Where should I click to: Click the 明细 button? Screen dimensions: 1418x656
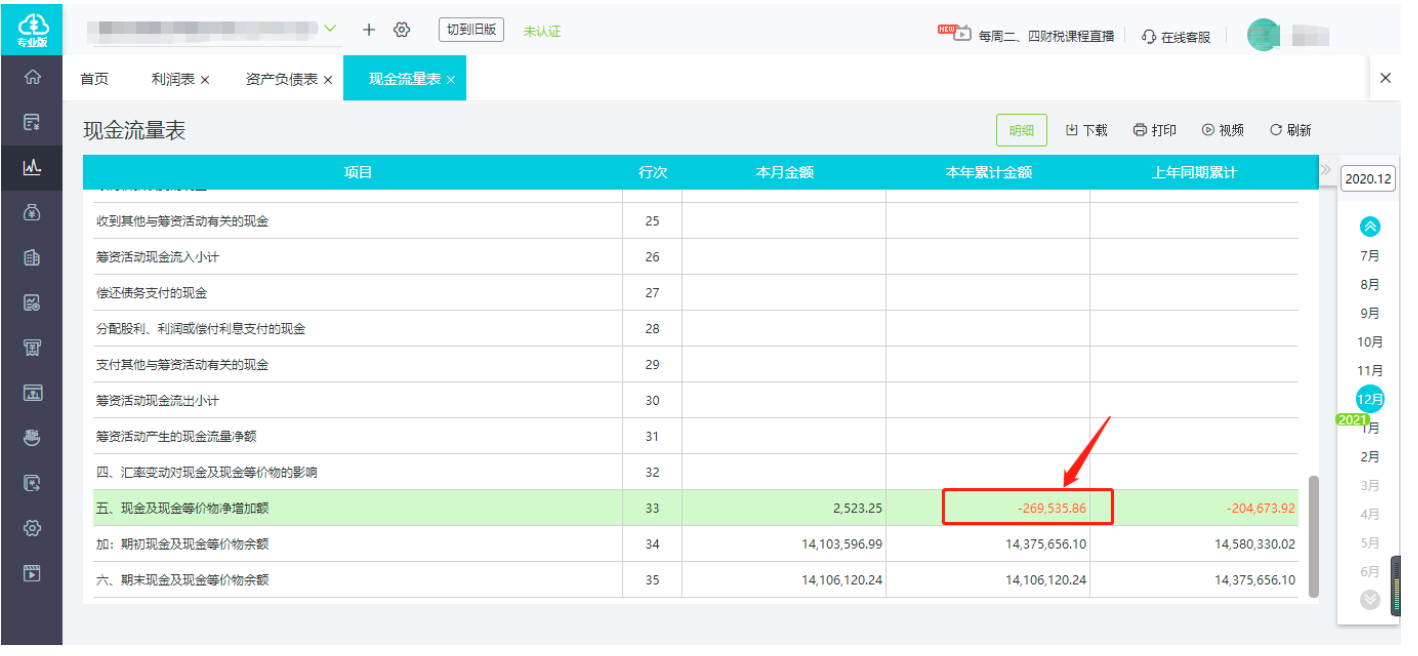pos(1021,130)
